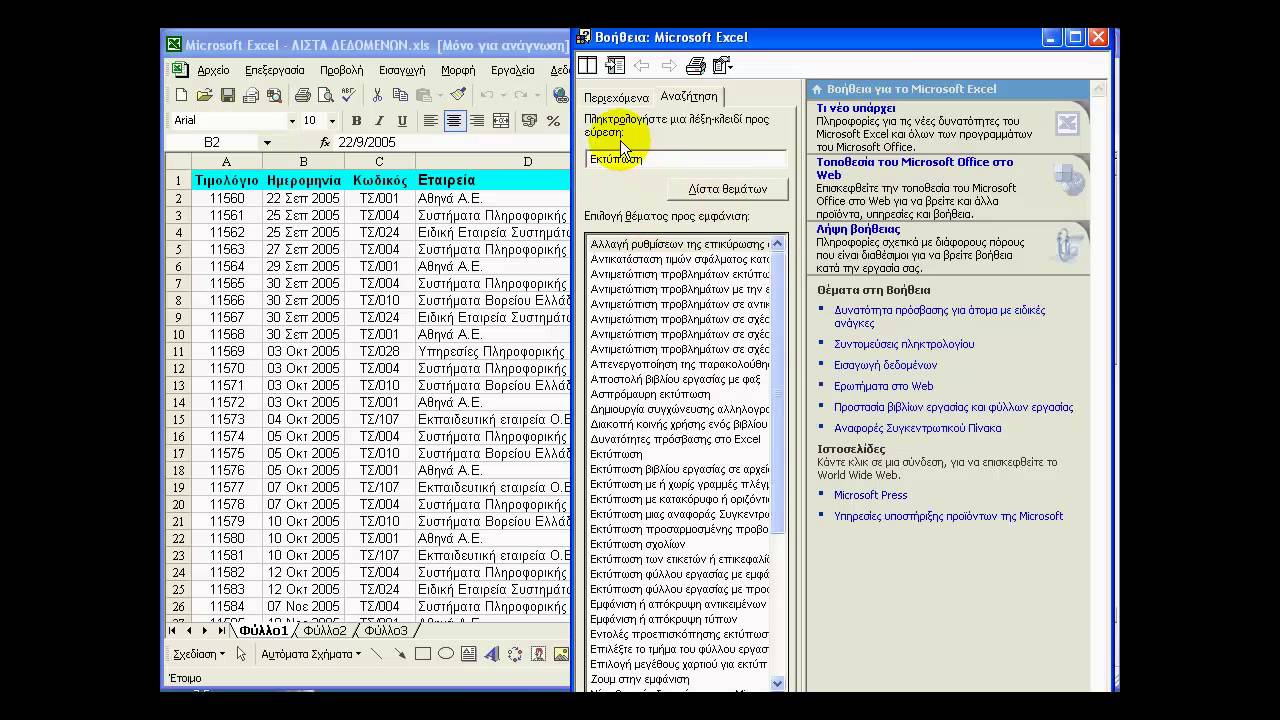Insert WordArt from drawing toolbar
The width and height of the screenshot is (1280, 720).
point(492,654)
